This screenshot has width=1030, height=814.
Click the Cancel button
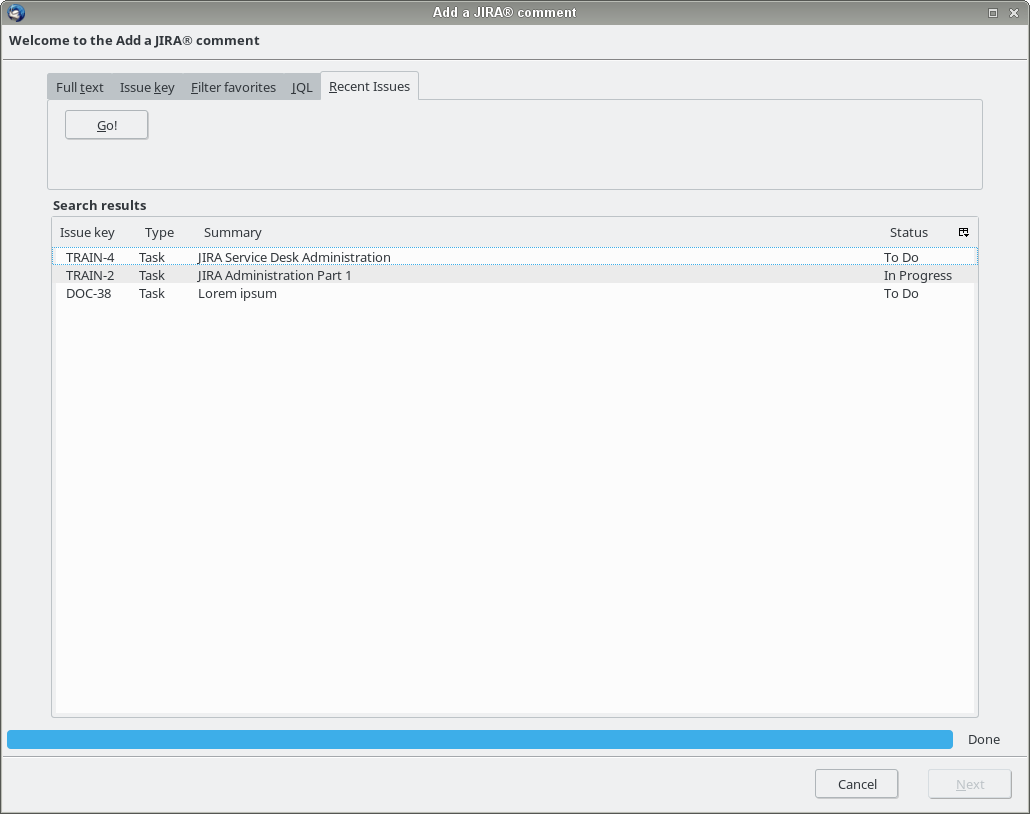pos(857,784)
